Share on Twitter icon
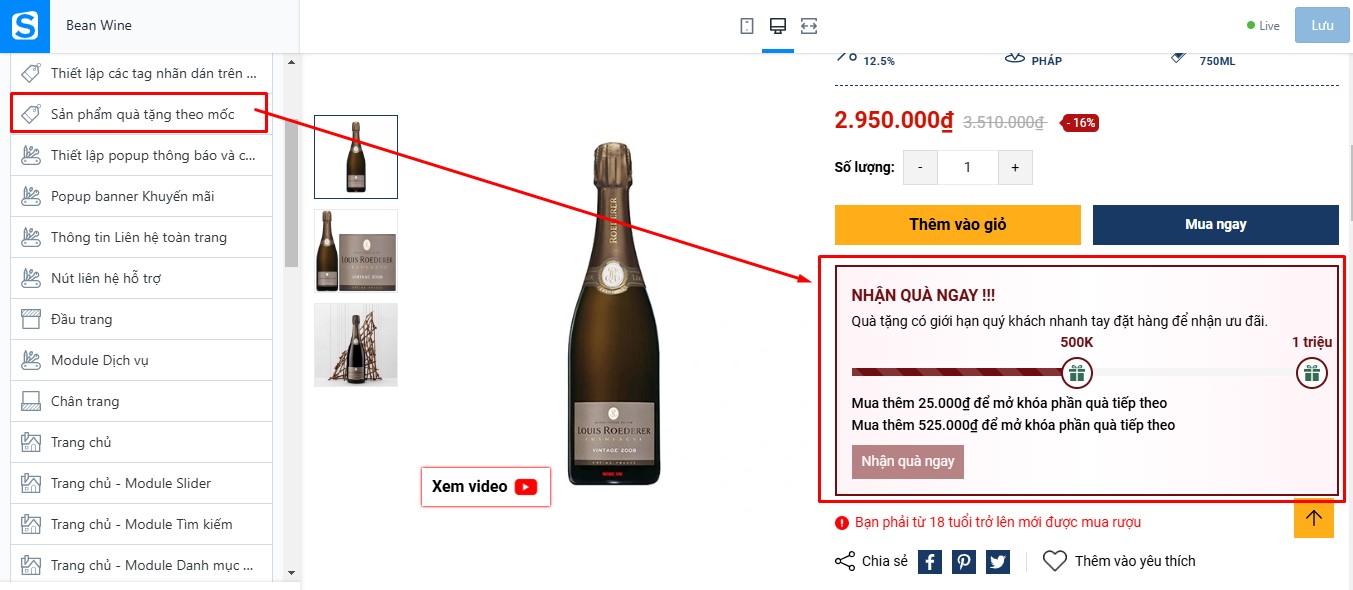1353x590 pixels. [x=998, y=561]
